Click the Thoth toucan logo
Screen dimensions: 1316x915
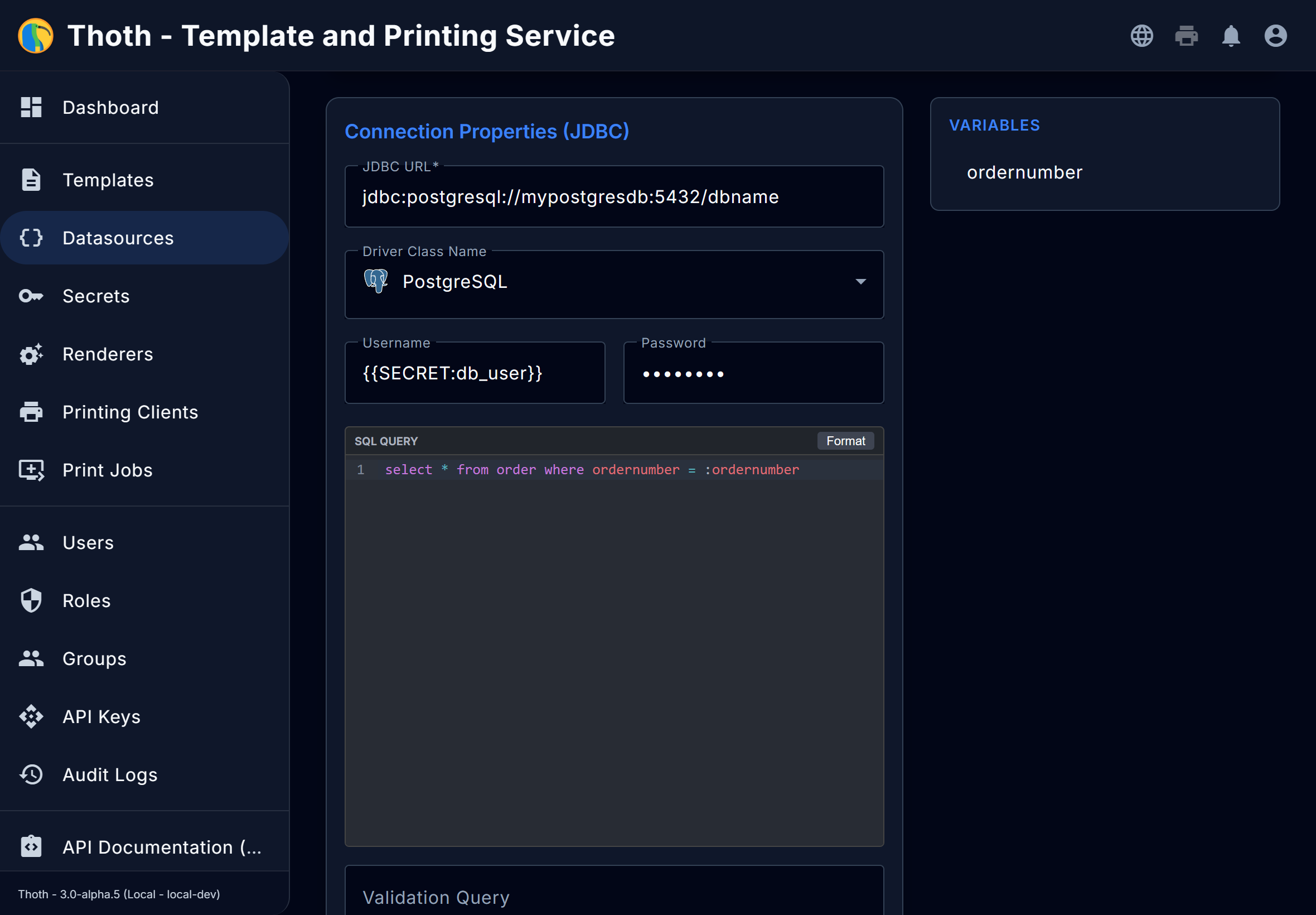coord(36,36)
